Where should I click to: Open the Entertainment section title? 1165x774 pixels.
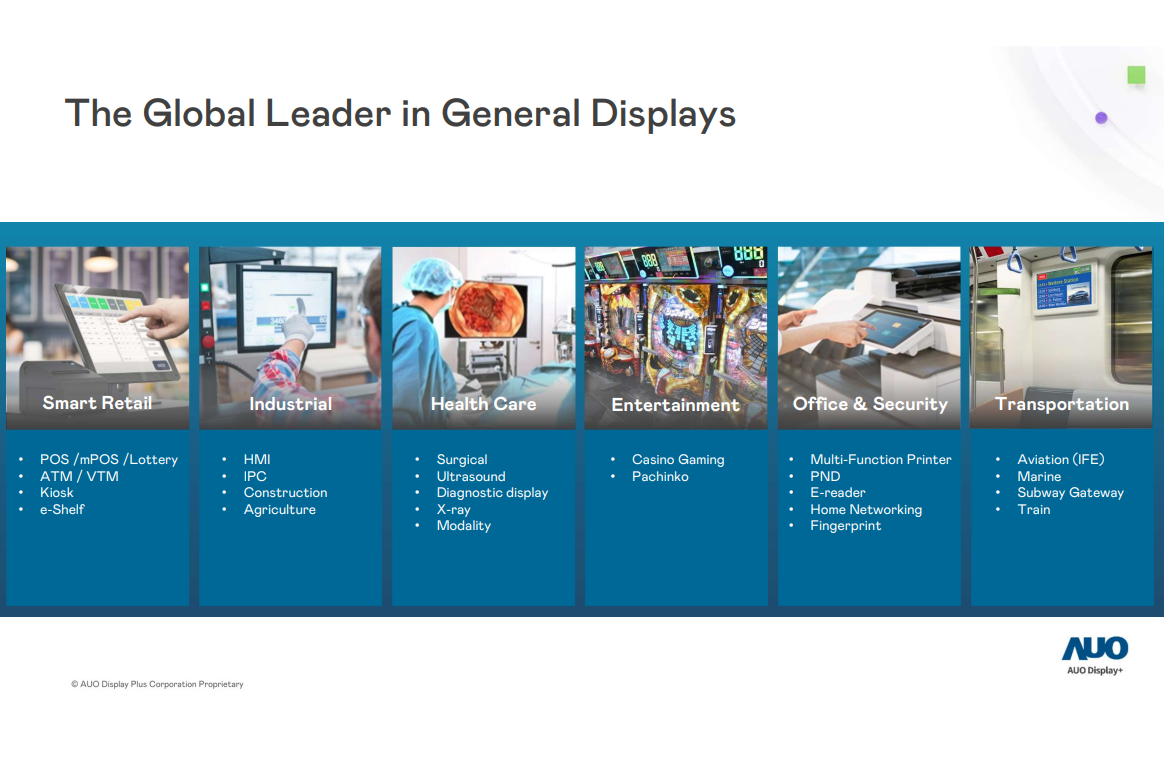(x=675, y=404)
